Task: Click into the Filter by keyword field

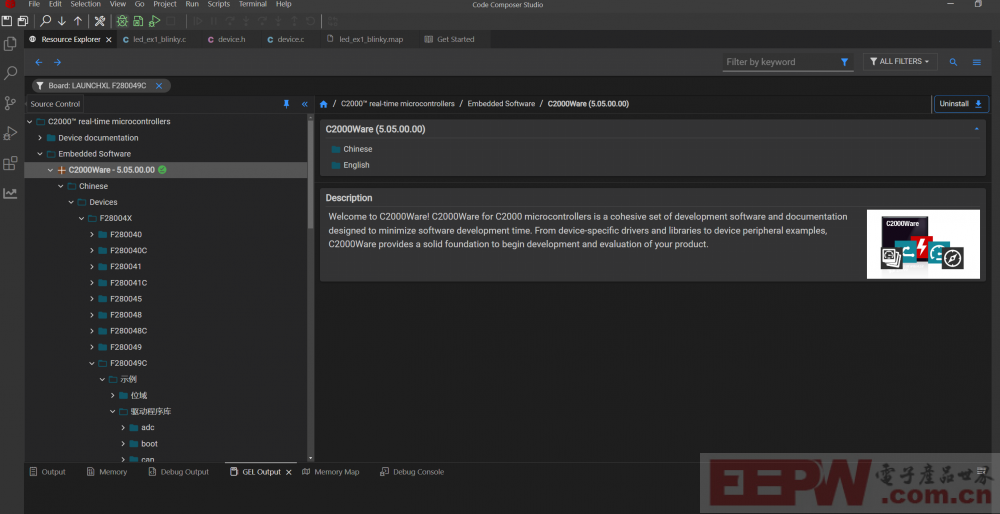Action: pos(781,62)
